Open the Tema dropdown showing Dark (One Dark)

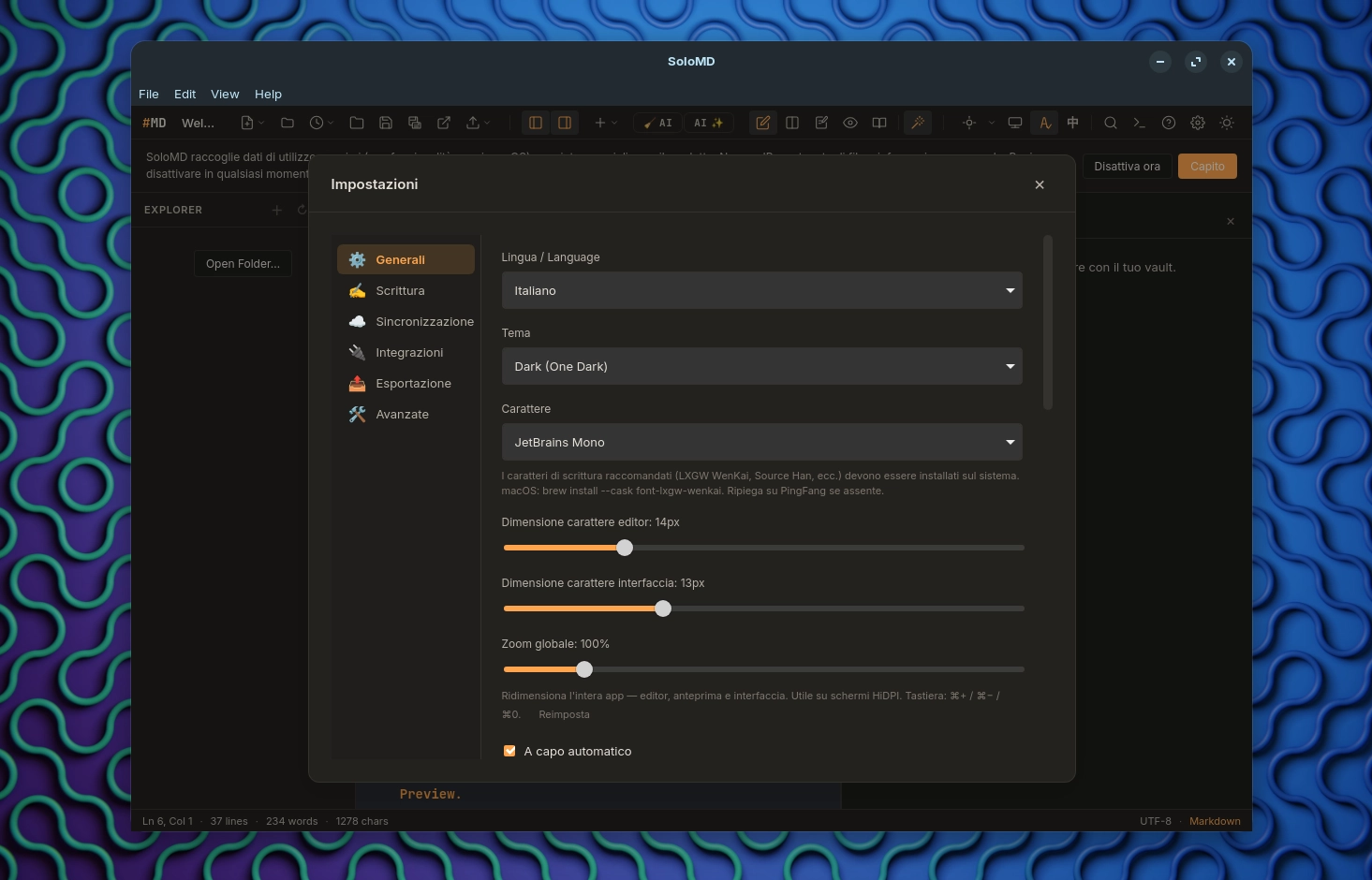(762, 366)
